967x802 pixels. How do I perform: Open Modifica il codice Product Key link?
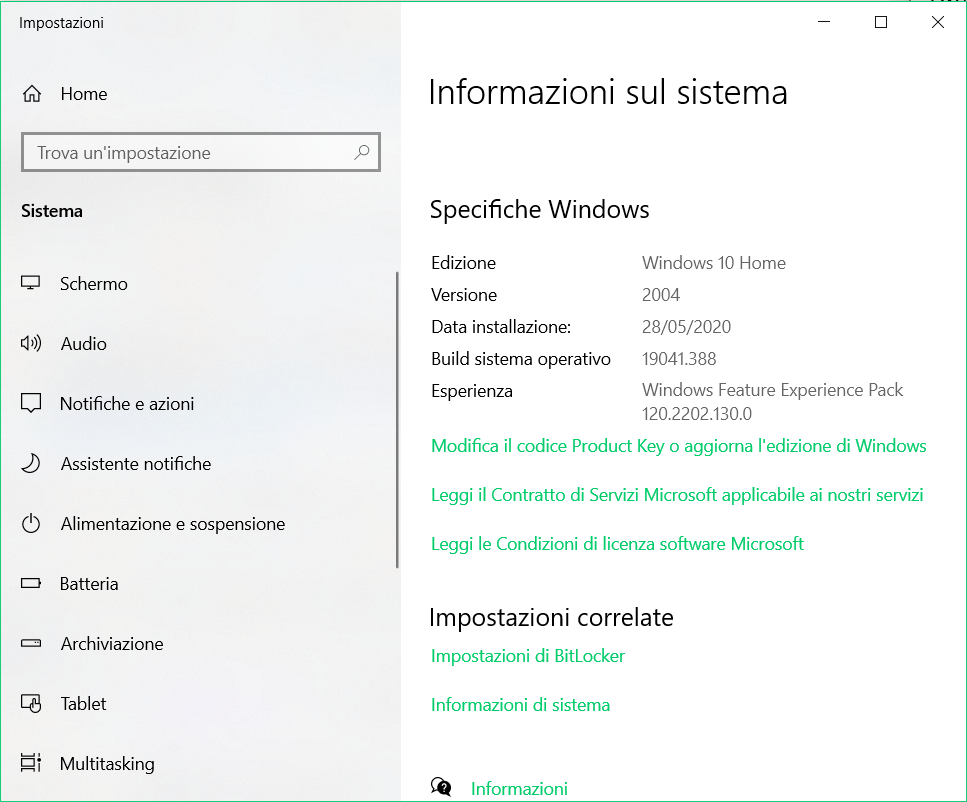678,445
